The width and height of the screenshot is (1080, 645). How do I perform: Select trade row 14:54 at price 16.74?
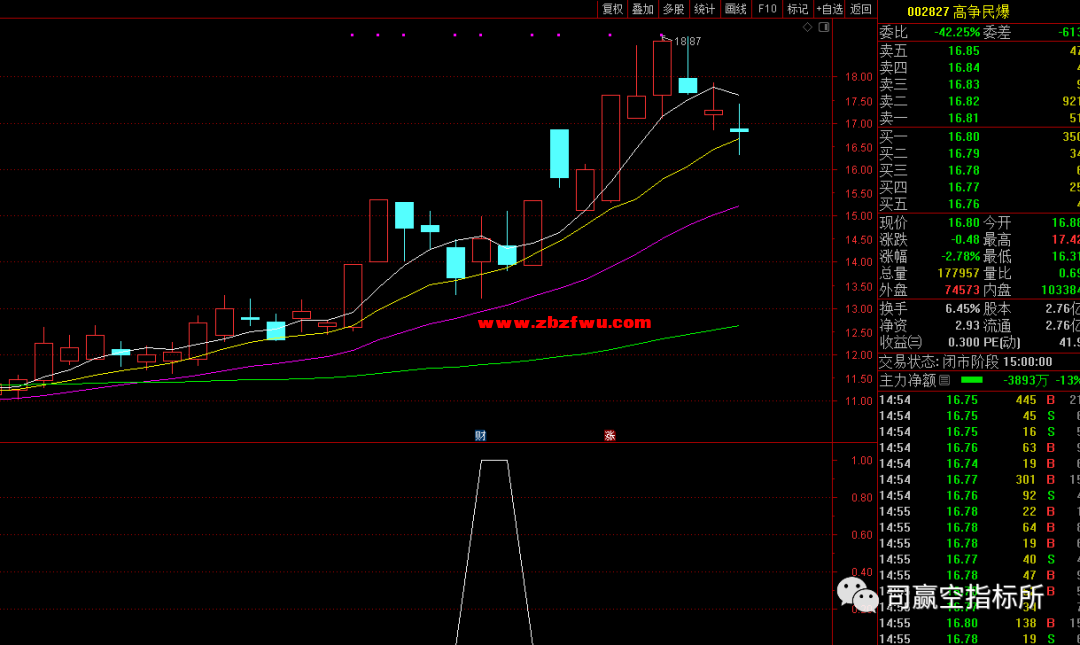point(979,464)
